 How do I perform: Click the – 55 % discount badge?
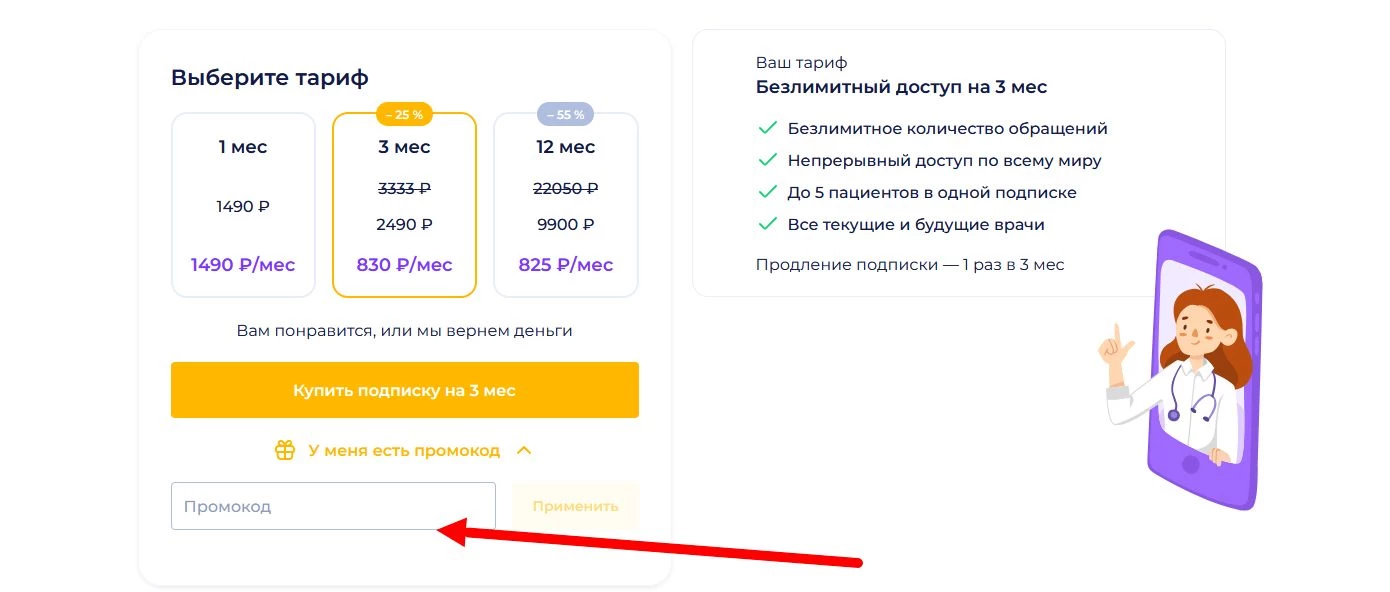(x=565, y=114)
